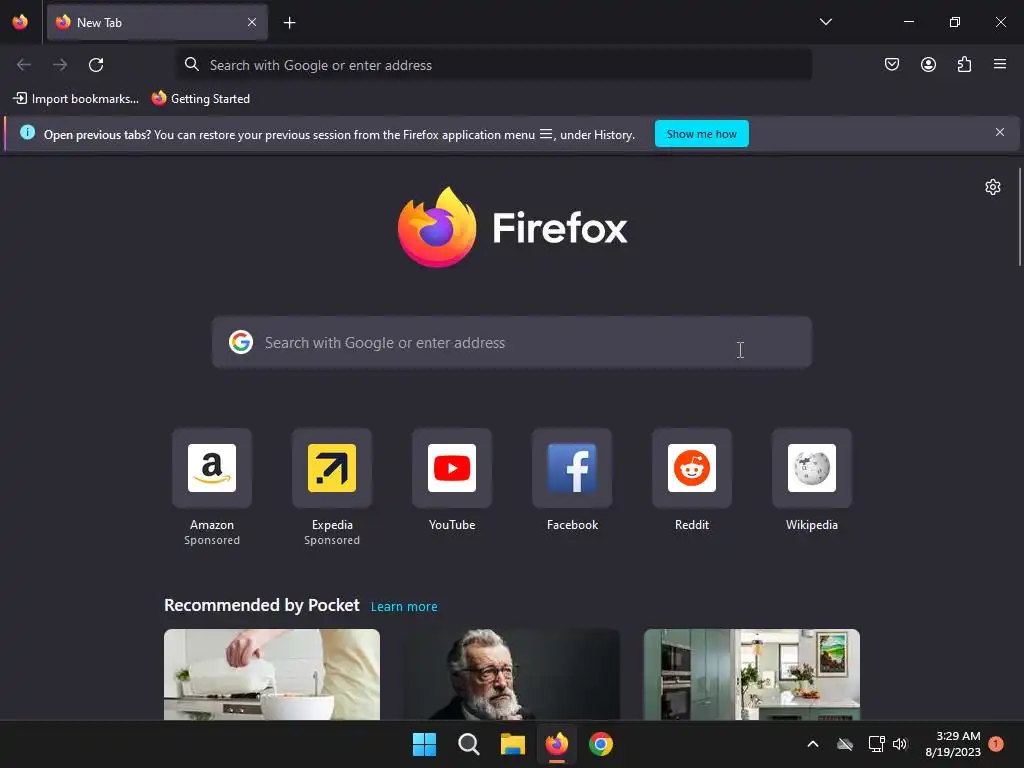
Task: Go back one page
Action: click(24, 65)
